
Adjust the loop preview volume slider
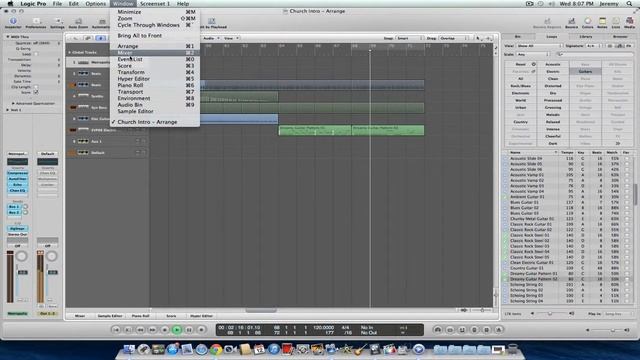click(551, 313)
